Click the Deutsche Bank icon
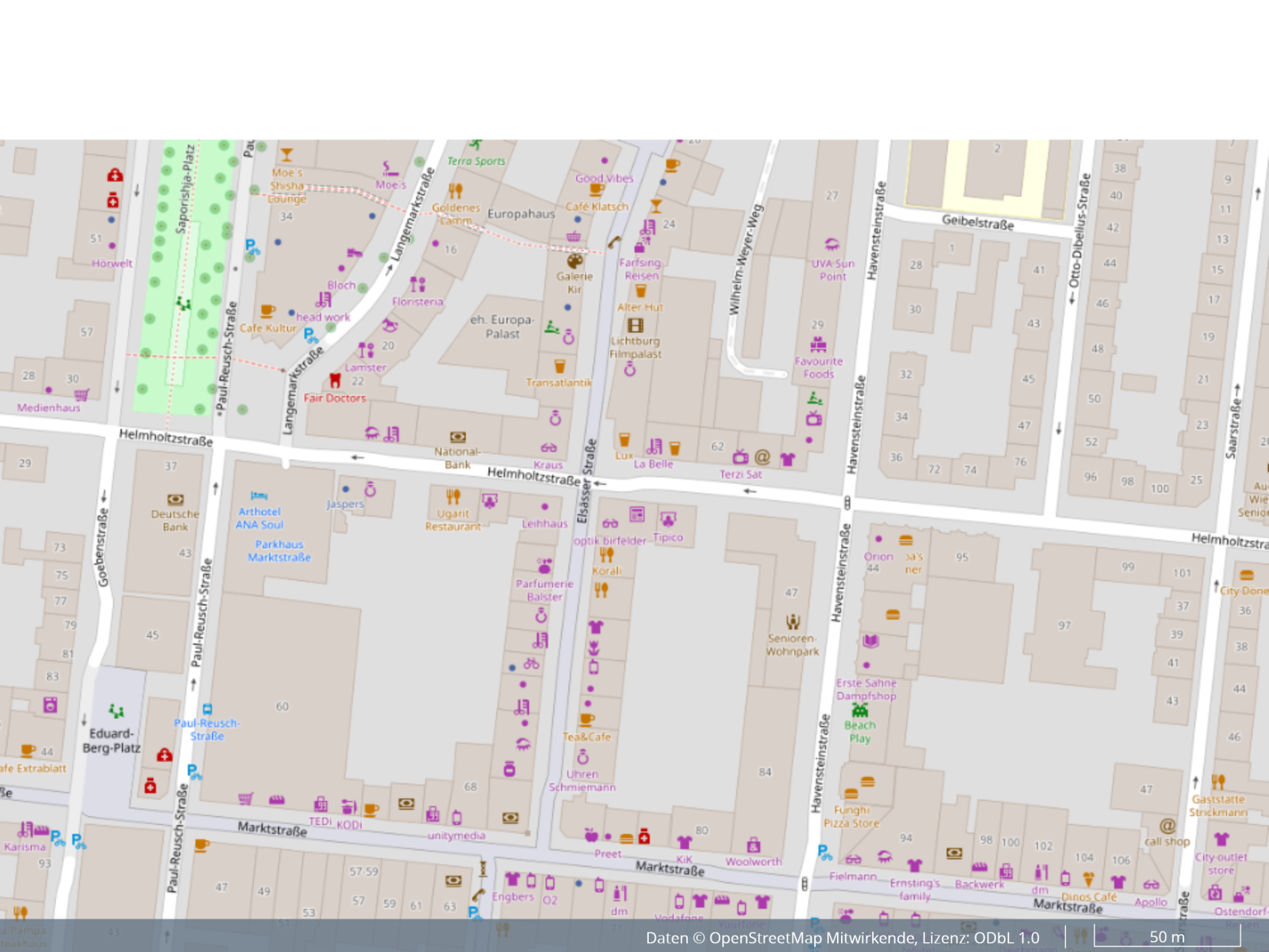Viewport: 1269px width, 952px height. (175, 500)
